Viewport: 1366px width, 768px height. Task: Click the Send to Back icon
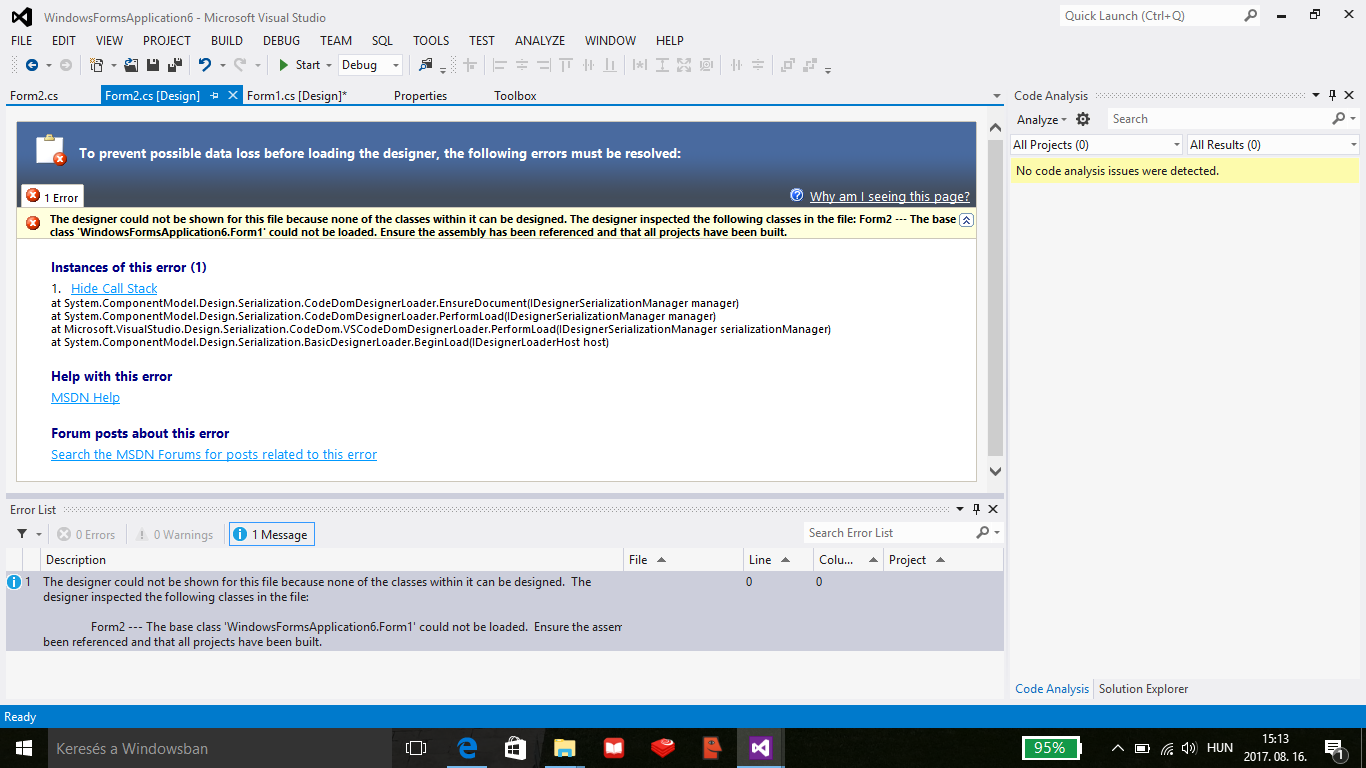(809, 65)
